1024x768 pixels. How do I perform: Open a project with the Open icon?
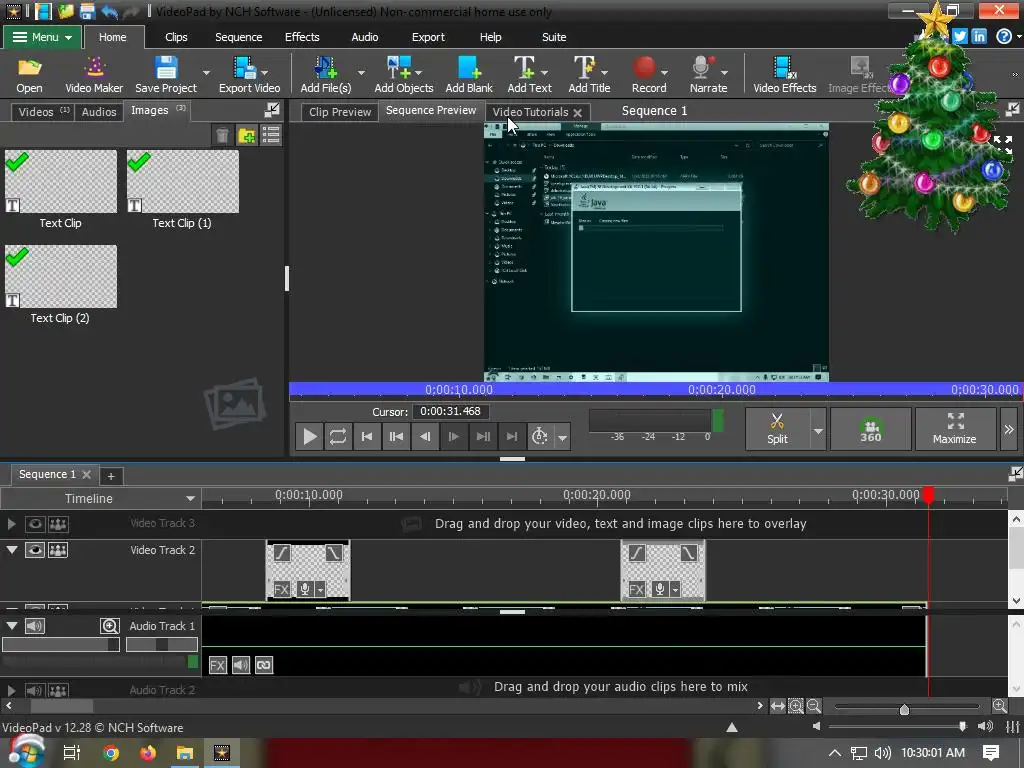(29, 74)
